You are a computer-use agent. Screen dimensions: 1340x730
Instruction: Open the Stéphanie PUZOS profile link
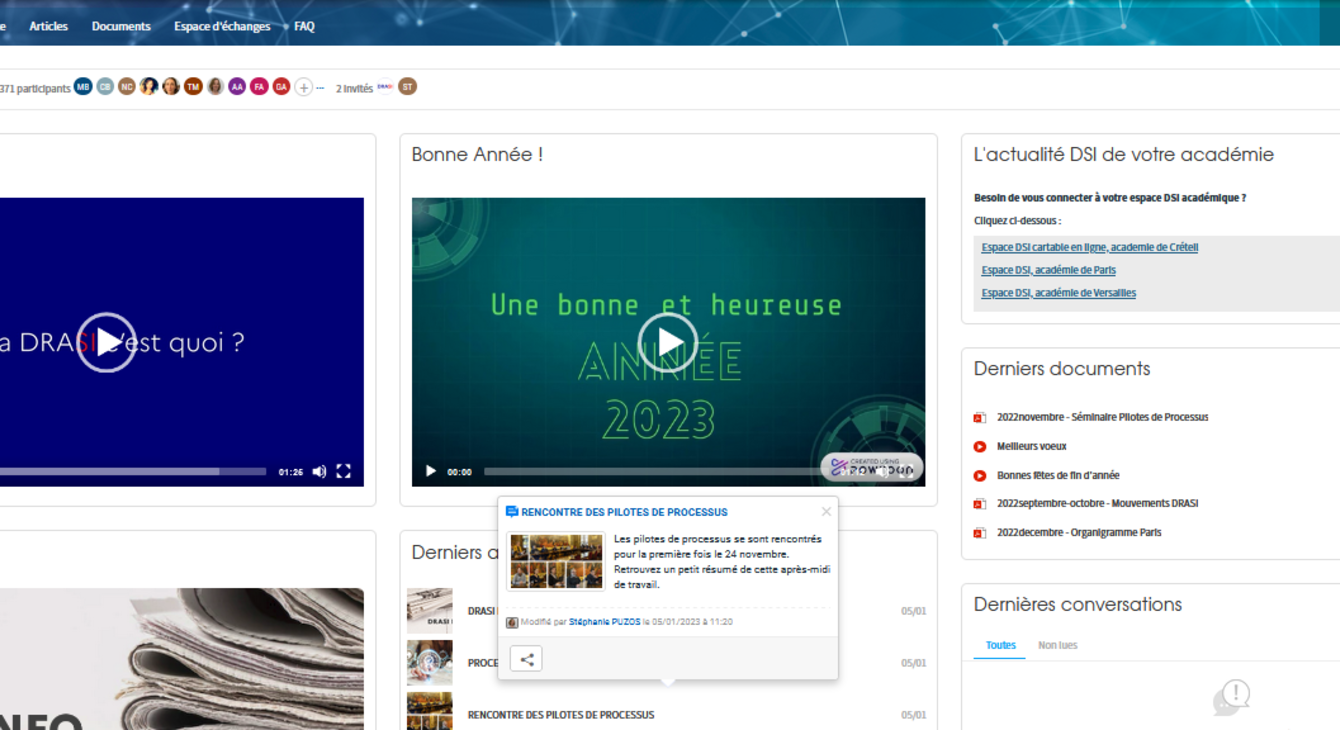[x=604, y=622]
